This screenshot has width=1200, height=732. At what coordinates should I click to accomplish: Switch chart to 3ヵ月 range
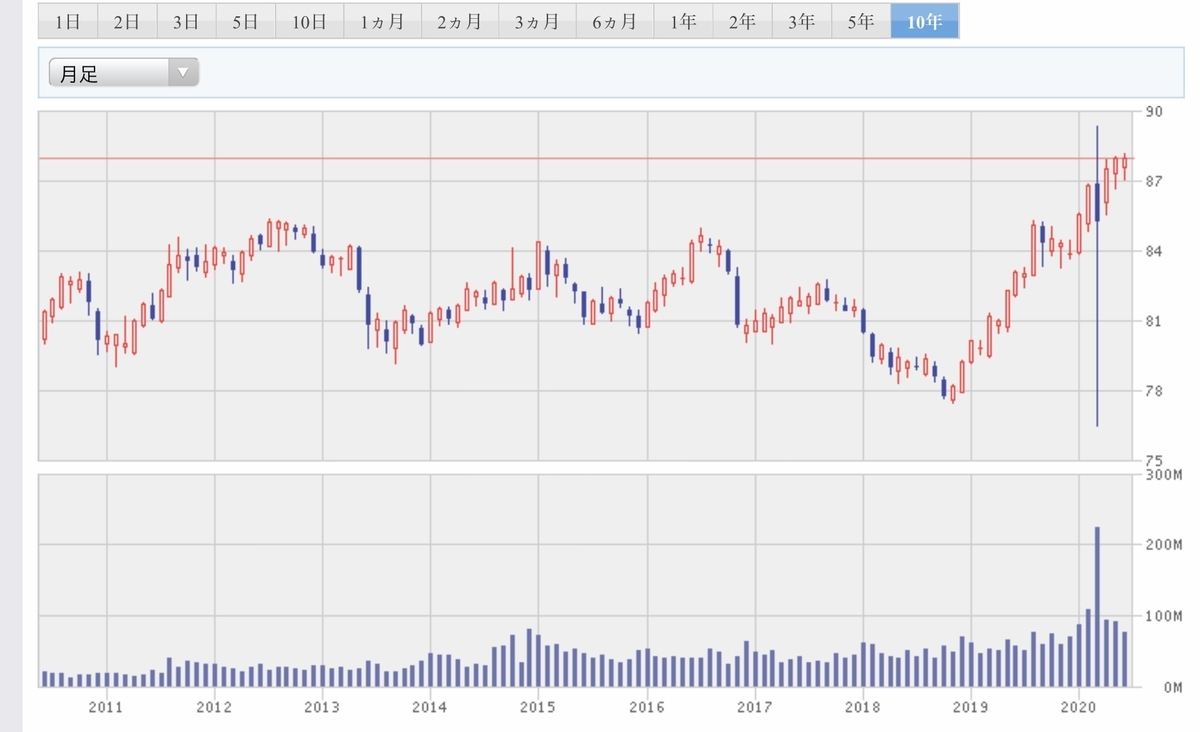[537, 21]
